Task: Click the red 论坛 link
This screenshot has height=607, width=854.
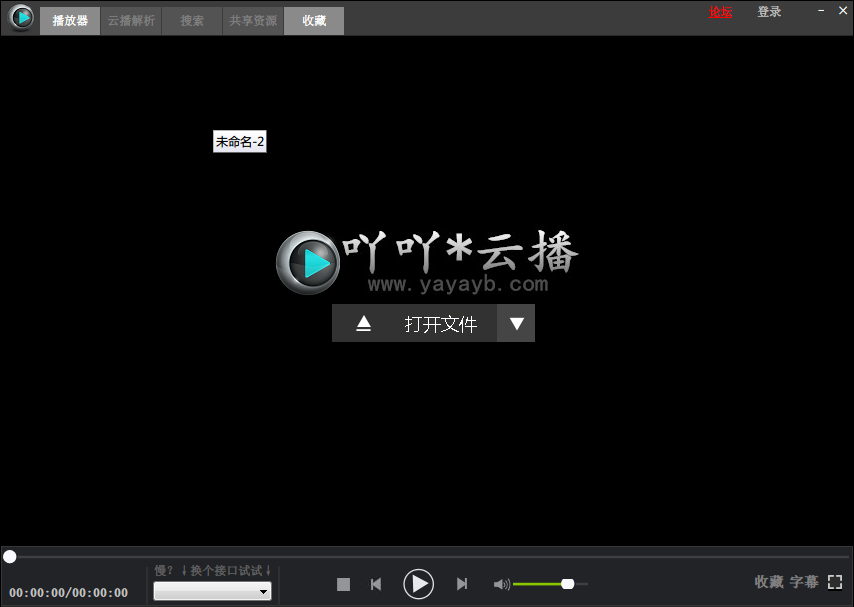Action: click(x=720, y=12)
